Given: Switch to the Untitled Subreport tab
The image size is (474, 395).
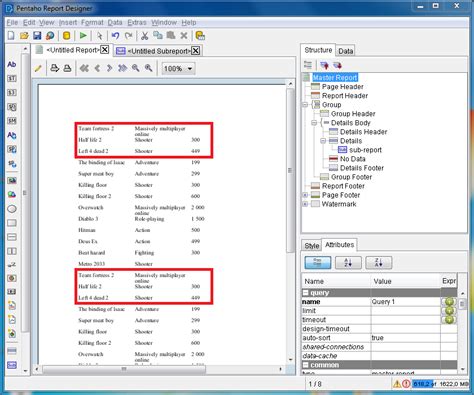Looking at the screenshot, I should pyautogui.click(x=159, y=51).
